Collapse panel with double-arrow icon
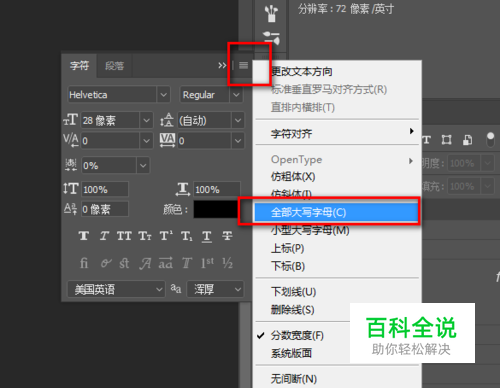This screenshot has height=388, width=500. point(222,65)
